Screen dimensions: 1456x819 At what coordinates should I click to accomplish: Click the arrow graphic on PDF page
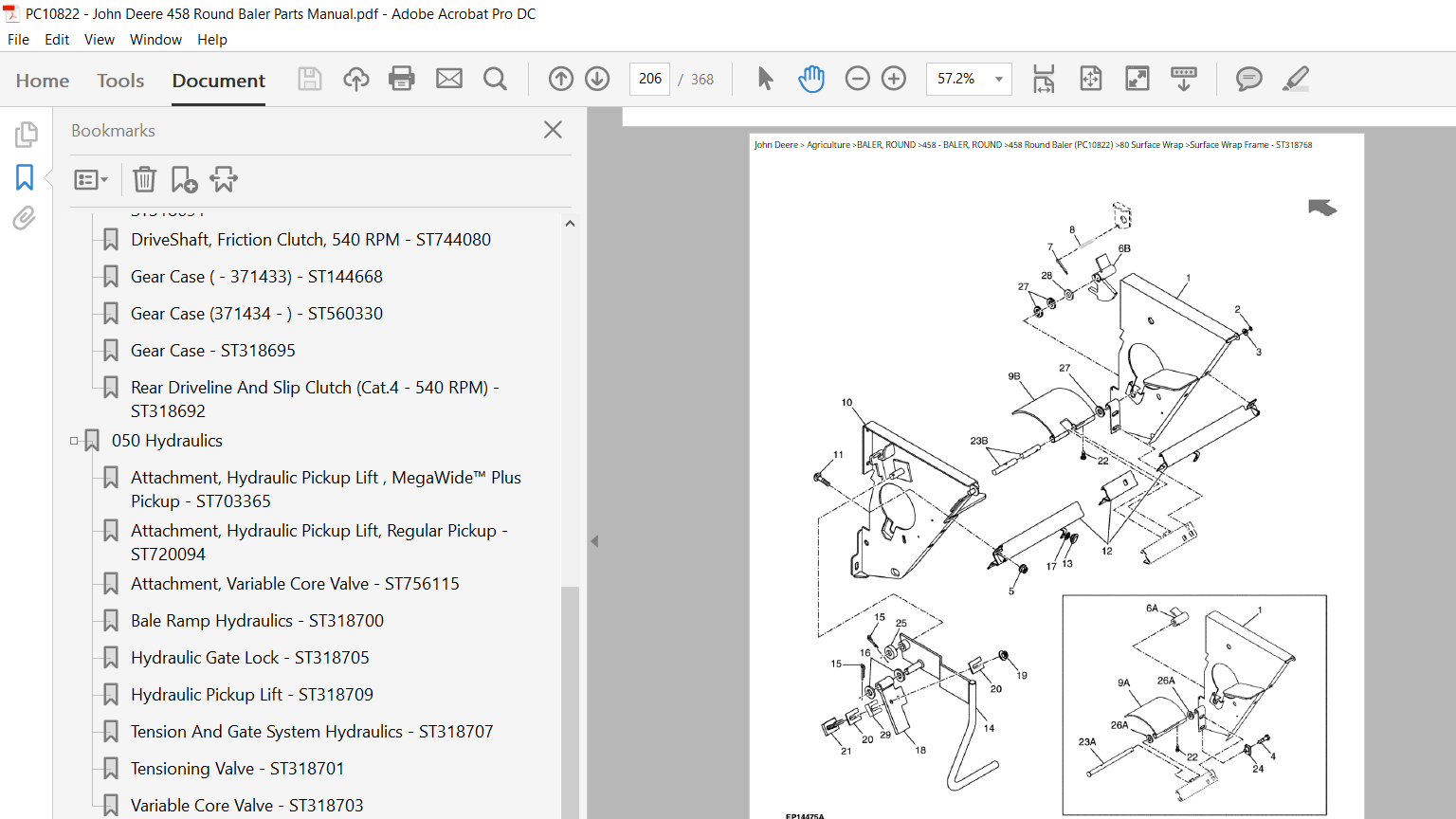1322,208
